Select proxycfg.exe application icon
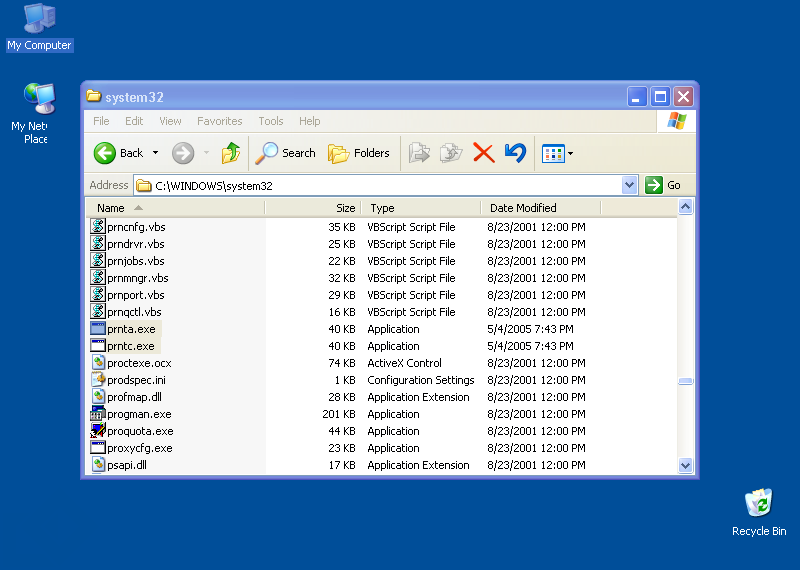This screenshot has width=800, height=570. click(97, 448)
